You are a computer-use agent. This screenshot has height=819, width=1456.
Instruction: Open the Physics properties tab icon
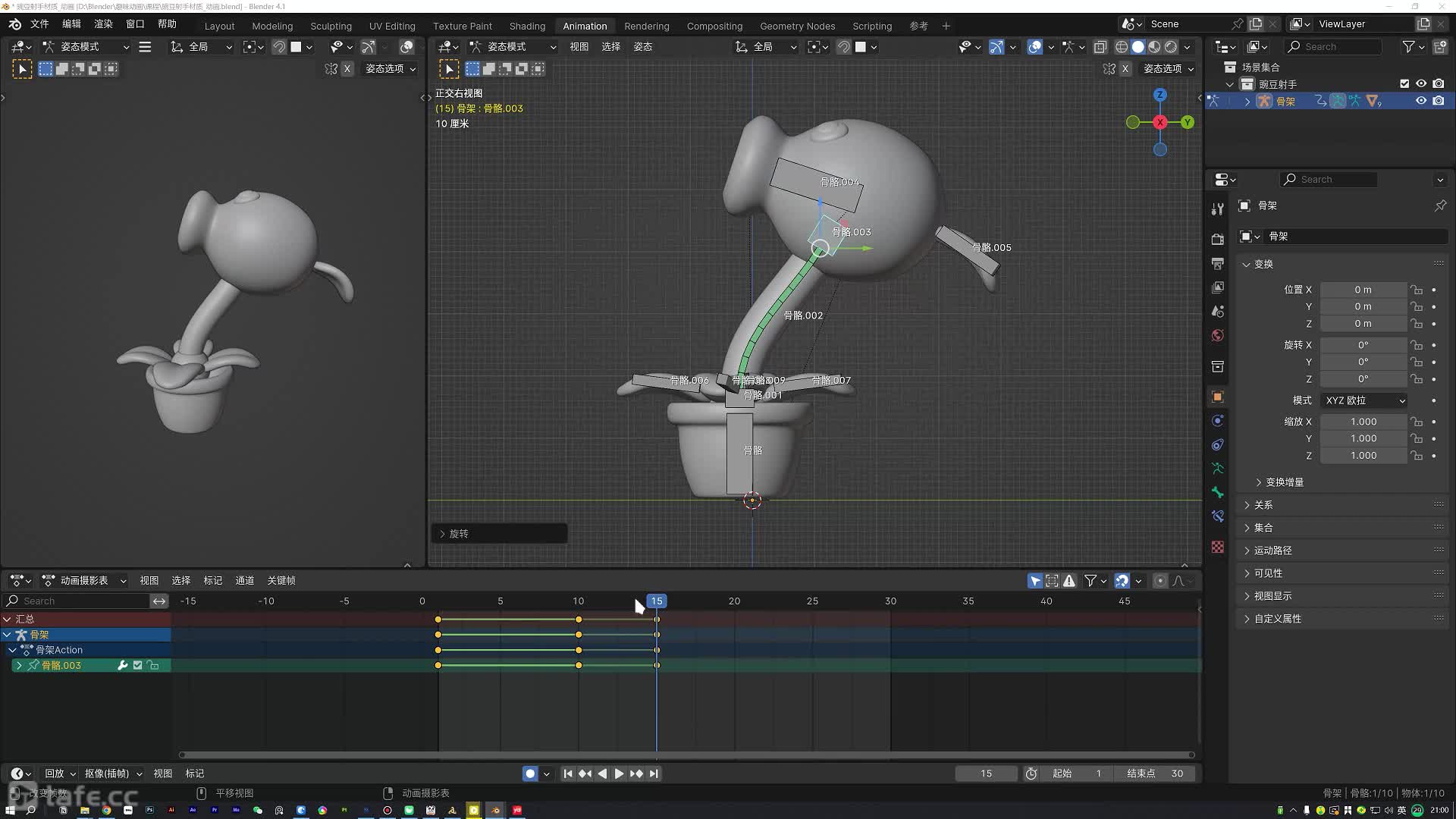coord(1217,421)
